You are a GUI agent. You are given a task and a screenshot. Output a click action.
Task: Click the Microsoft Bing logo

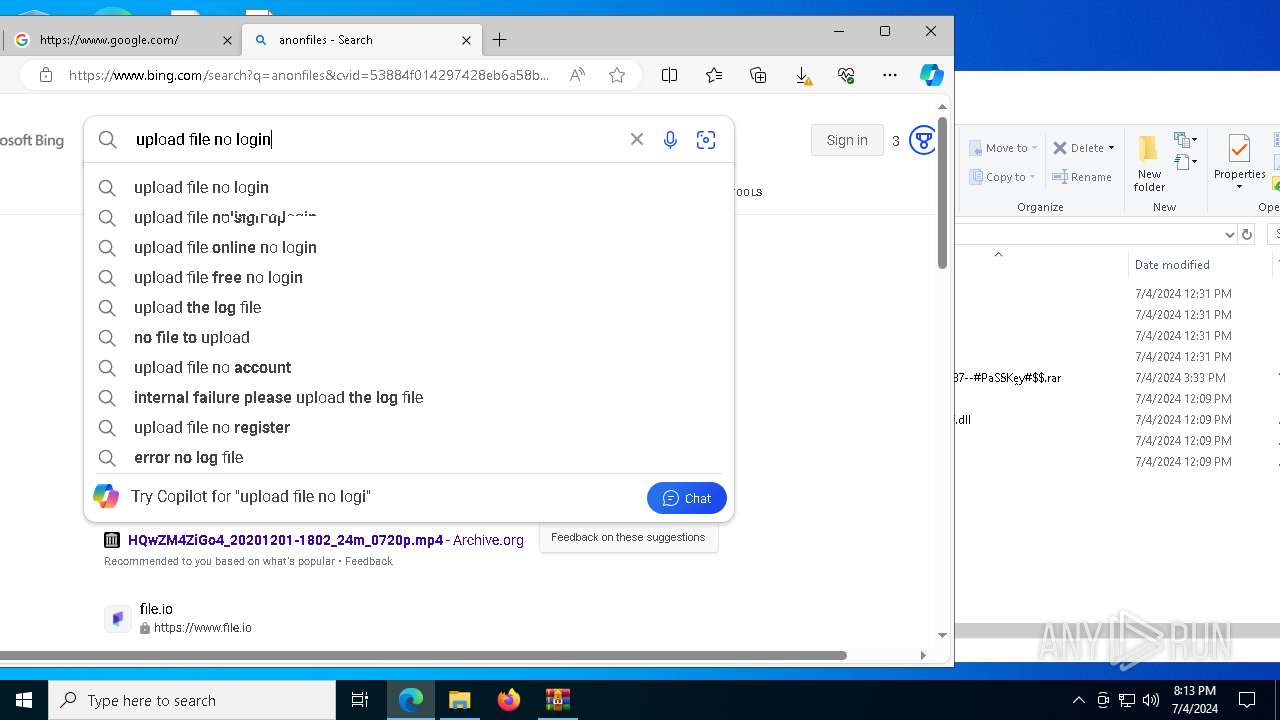(32, 141)
